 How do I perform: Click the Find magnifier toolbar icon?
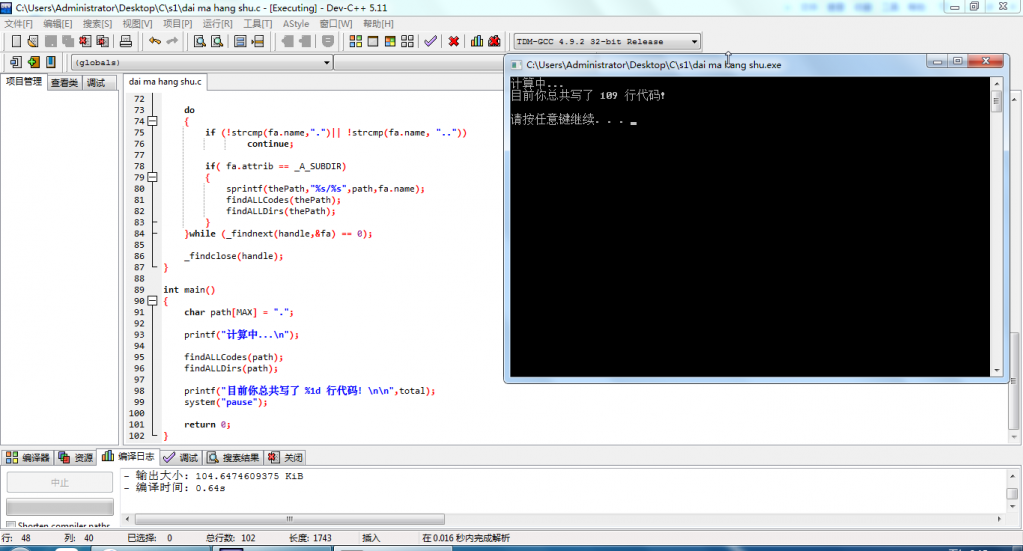click(200, 41)
